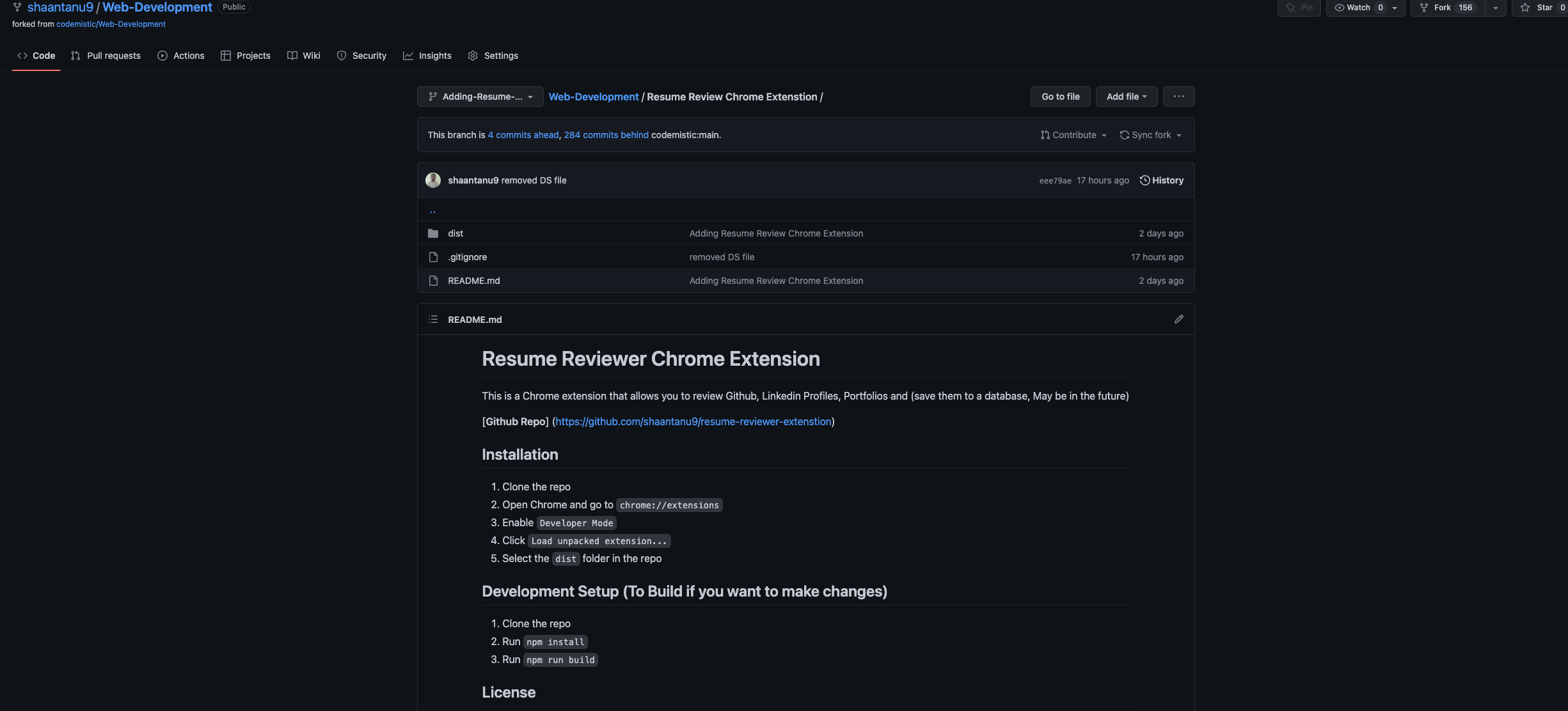Click the Go to file button
Image resolution: width=1568 pixels, height=711 pixels.
pos(1060,97)
